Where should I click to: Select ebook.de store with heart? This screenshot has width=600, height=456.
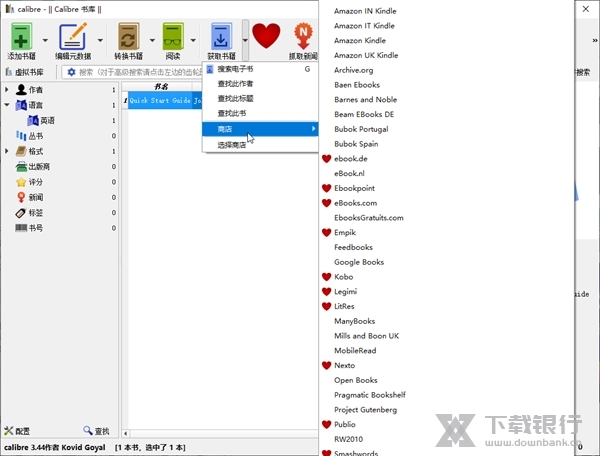(344, 159)
